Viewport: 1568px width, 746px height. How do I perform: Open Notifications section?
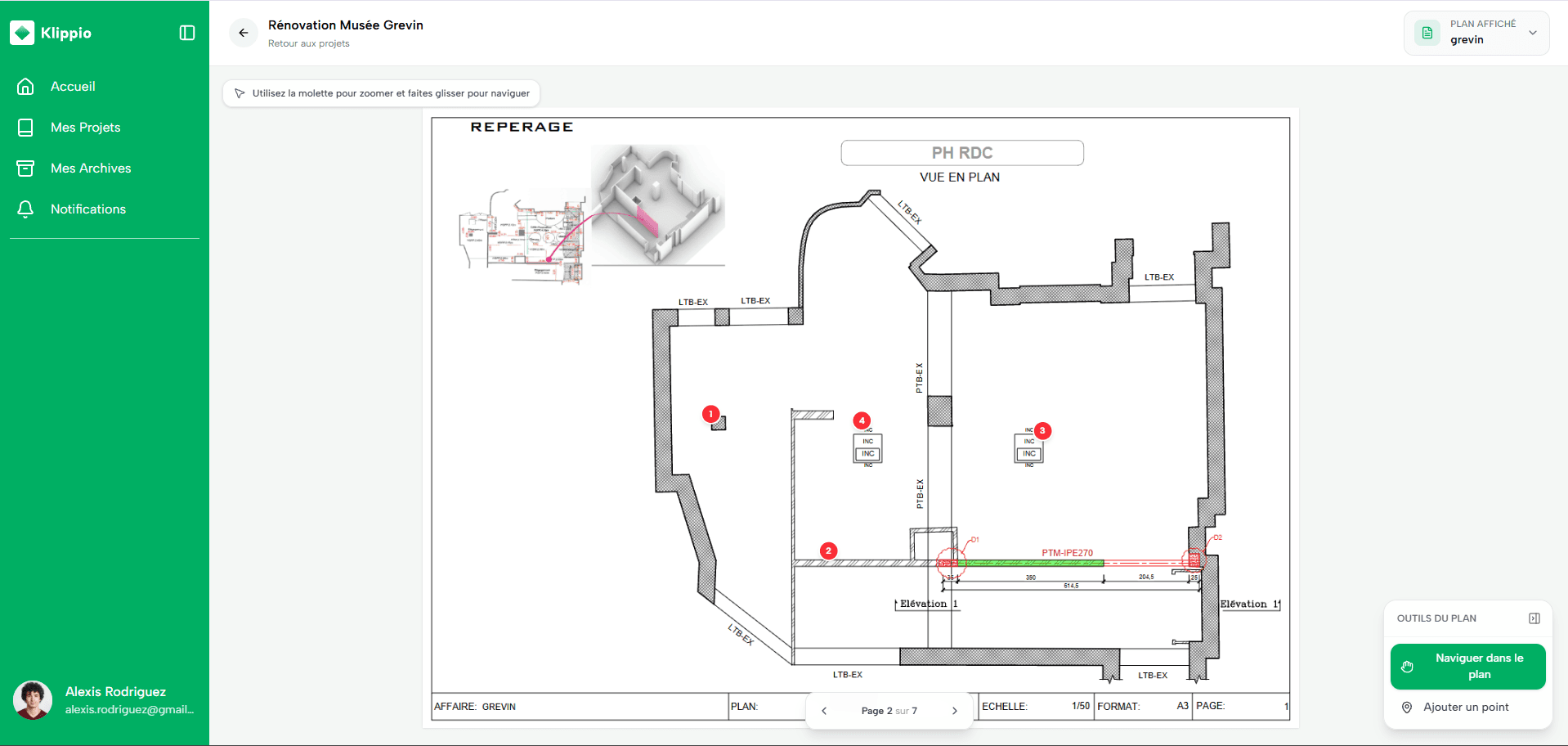pyautogui.click(x=105, y=209)
